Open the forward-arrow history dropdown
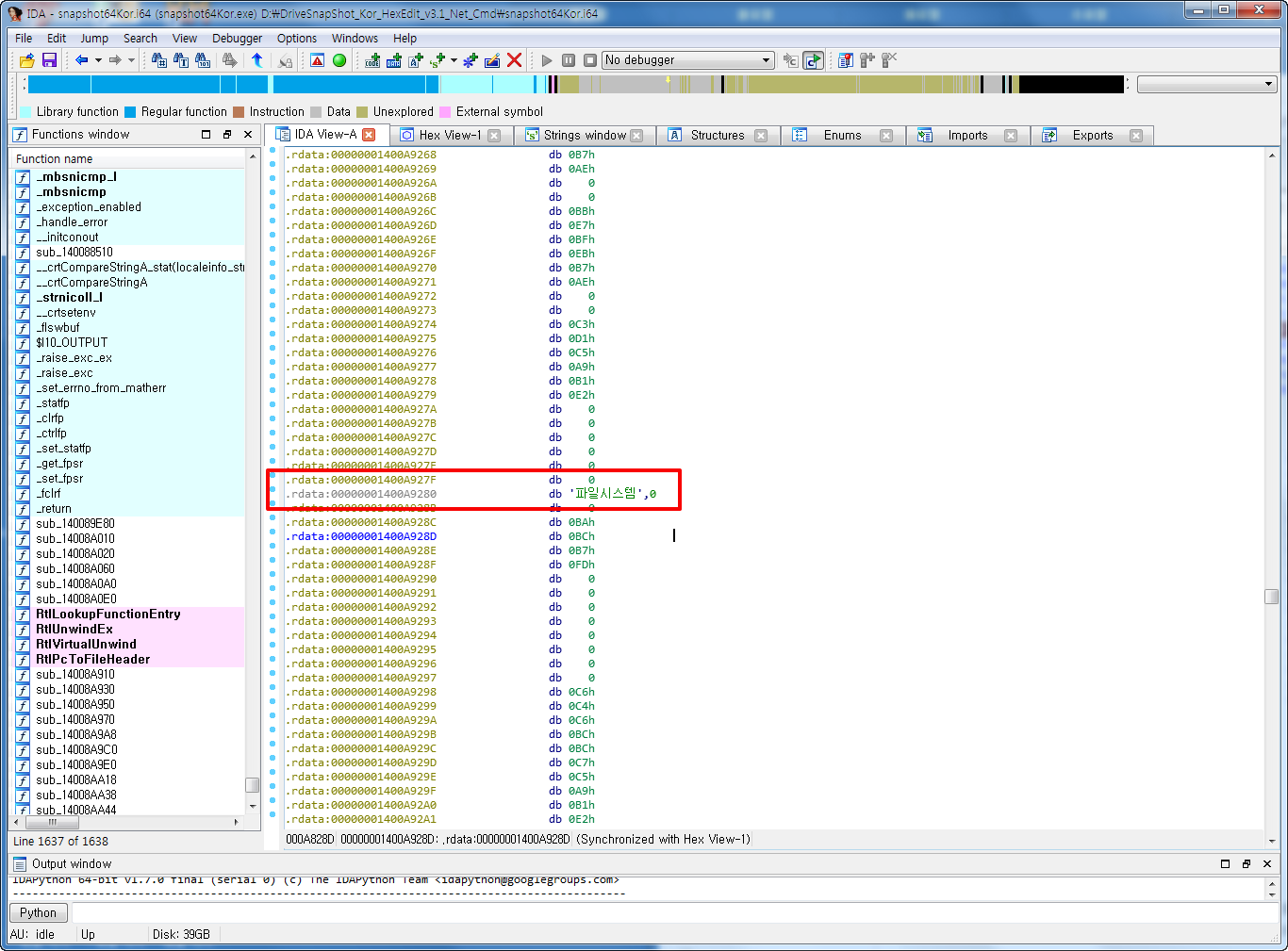This screenshot has height=951, width=1288. [x=131, y=60]
